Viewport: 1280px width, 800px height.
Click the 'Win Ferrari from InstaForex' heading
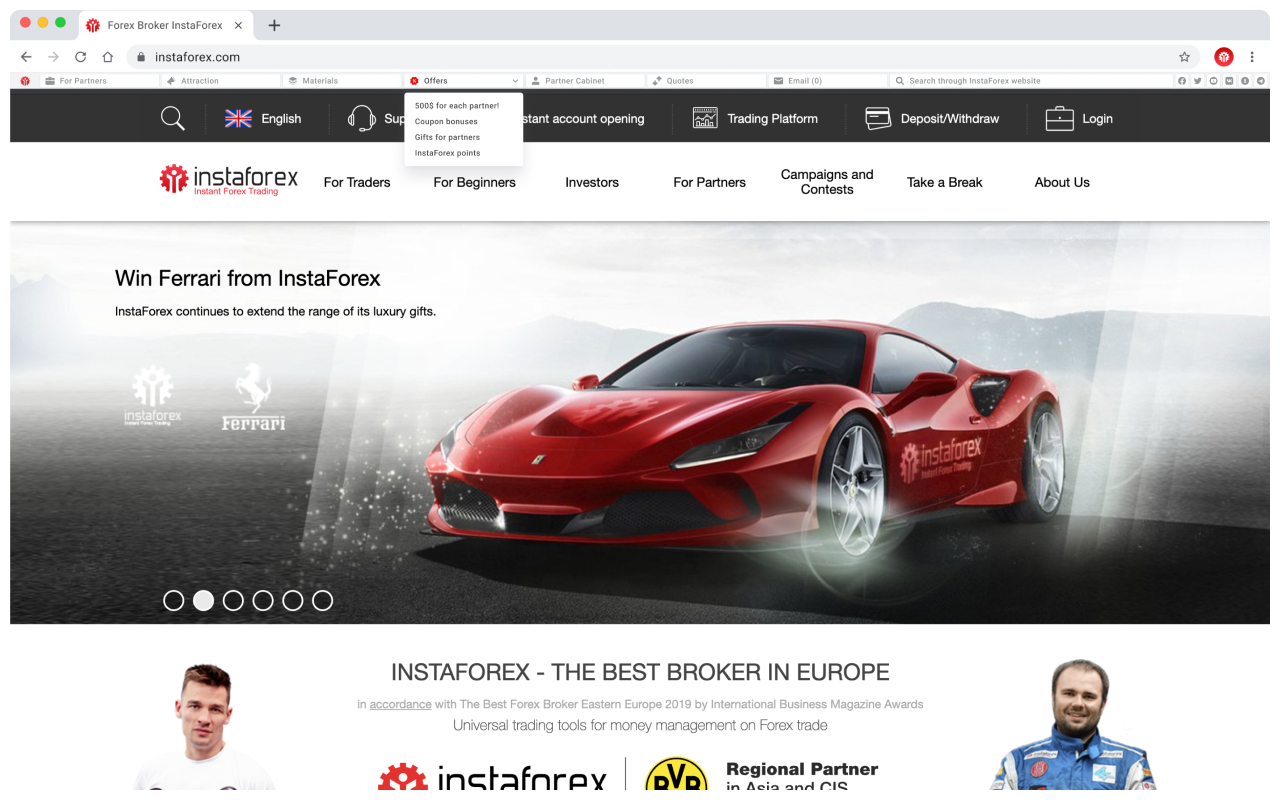[x=248, y=278]
